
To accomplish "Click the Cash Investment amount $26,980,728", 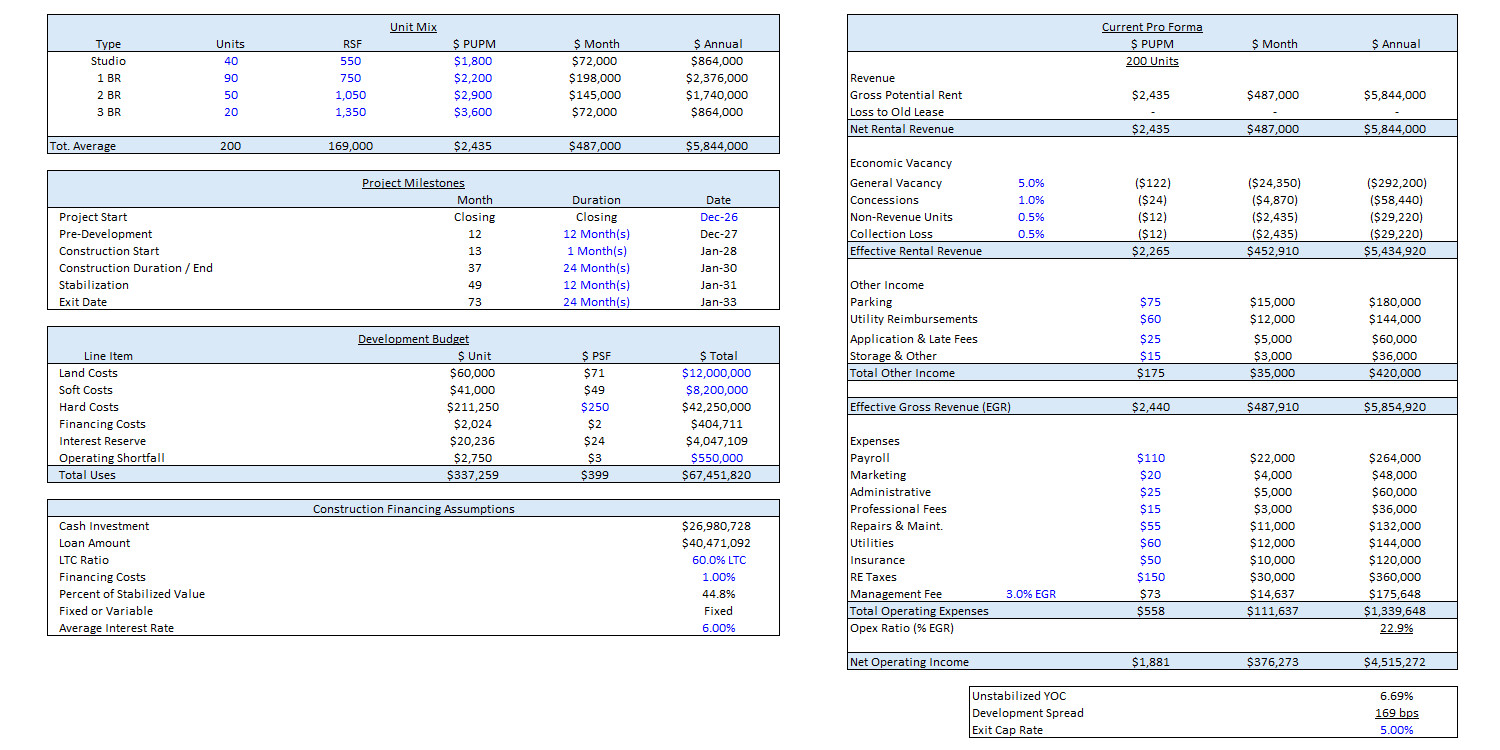I will point(716,526).
